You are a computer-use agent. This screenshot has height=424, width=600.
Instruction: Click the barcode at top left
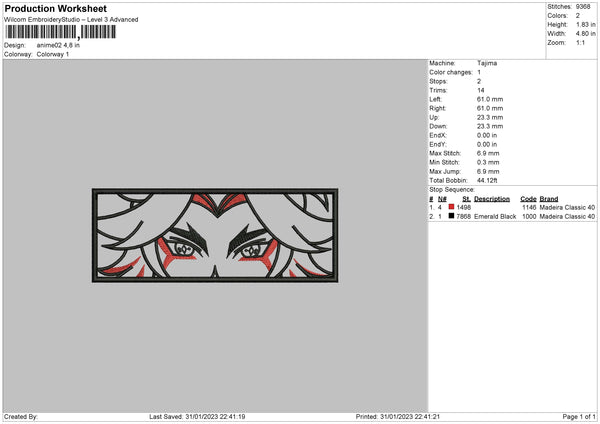[60, 32]
